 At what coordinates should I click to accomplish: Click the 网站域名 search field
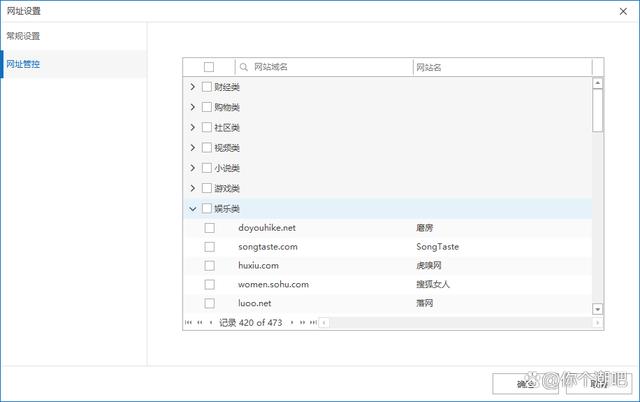point(324,67)
